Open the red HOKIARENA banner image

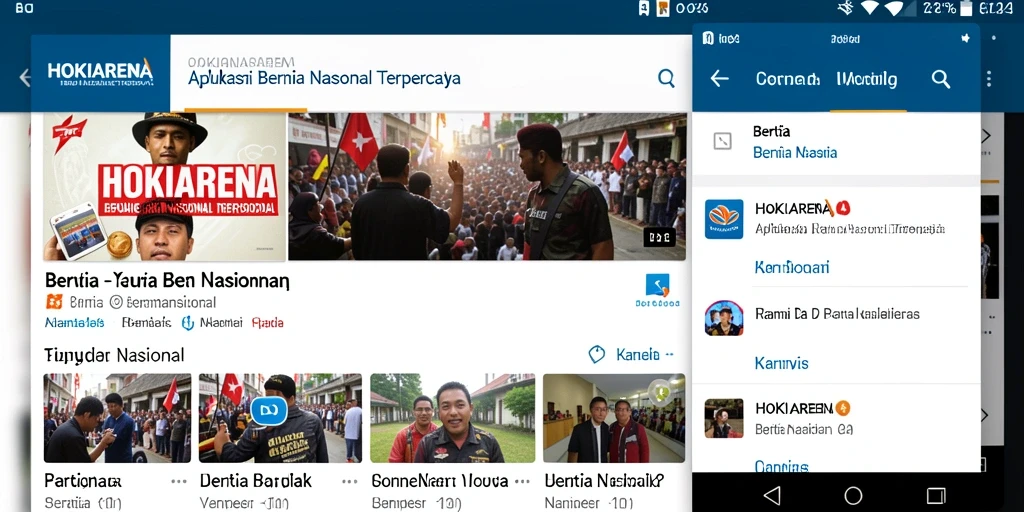(165, 187)
